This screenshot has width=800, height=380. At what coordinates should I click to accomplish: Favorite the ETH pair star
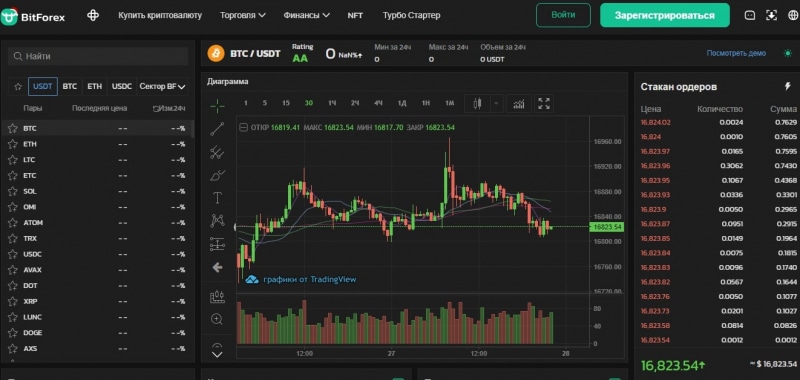coord(13,144)
